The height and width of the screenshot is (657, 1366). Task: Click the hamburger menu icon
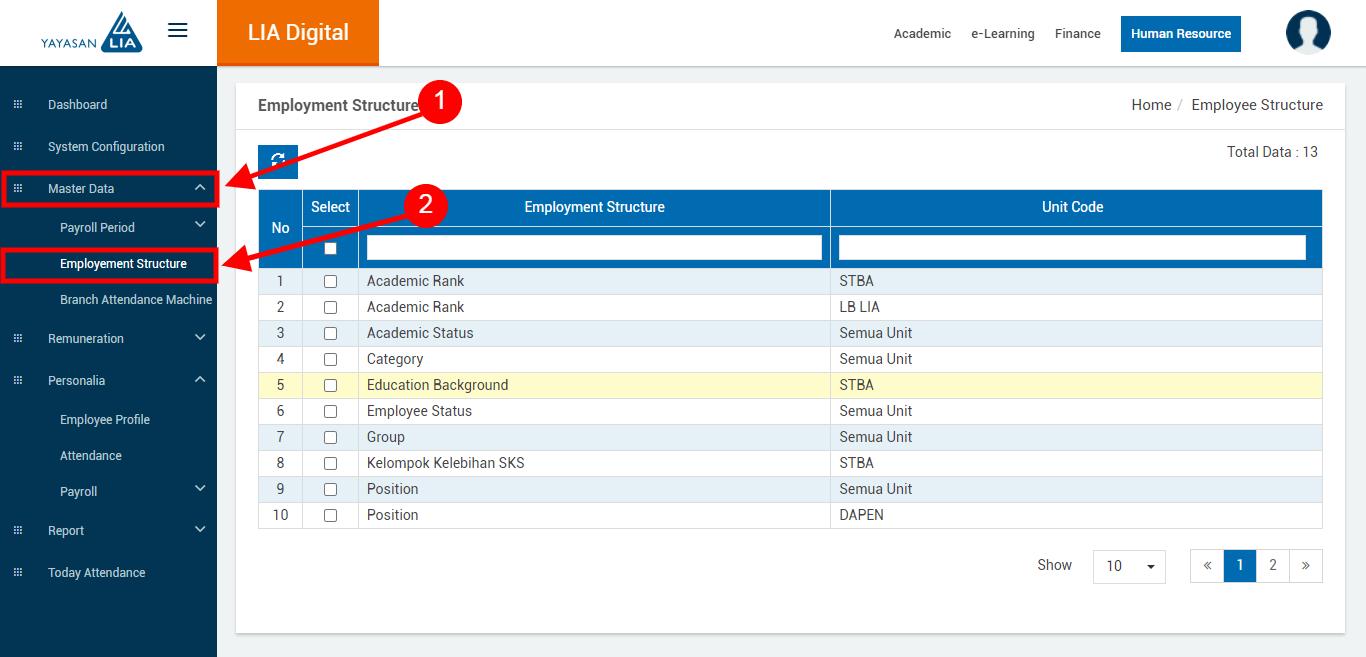[x=178, y=30]
